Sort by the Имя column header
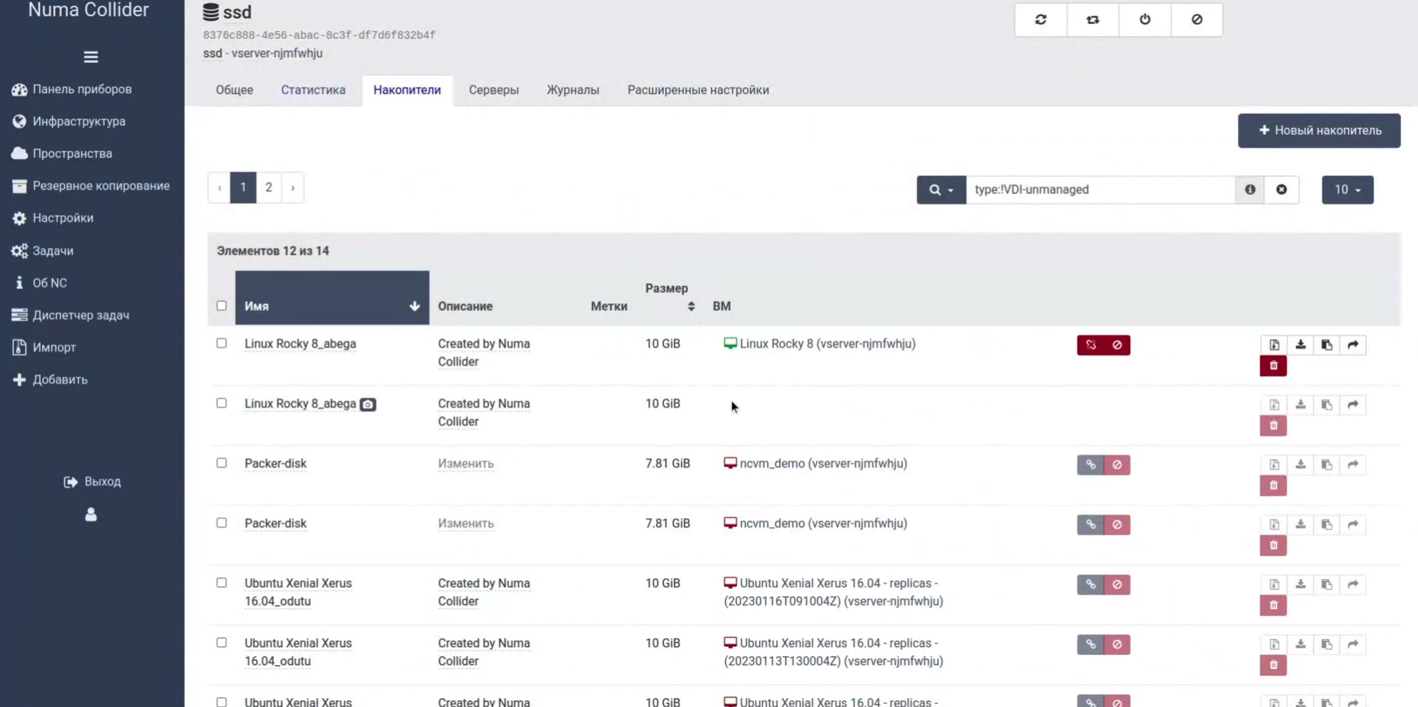1418x707 pixels. point(332,298)
